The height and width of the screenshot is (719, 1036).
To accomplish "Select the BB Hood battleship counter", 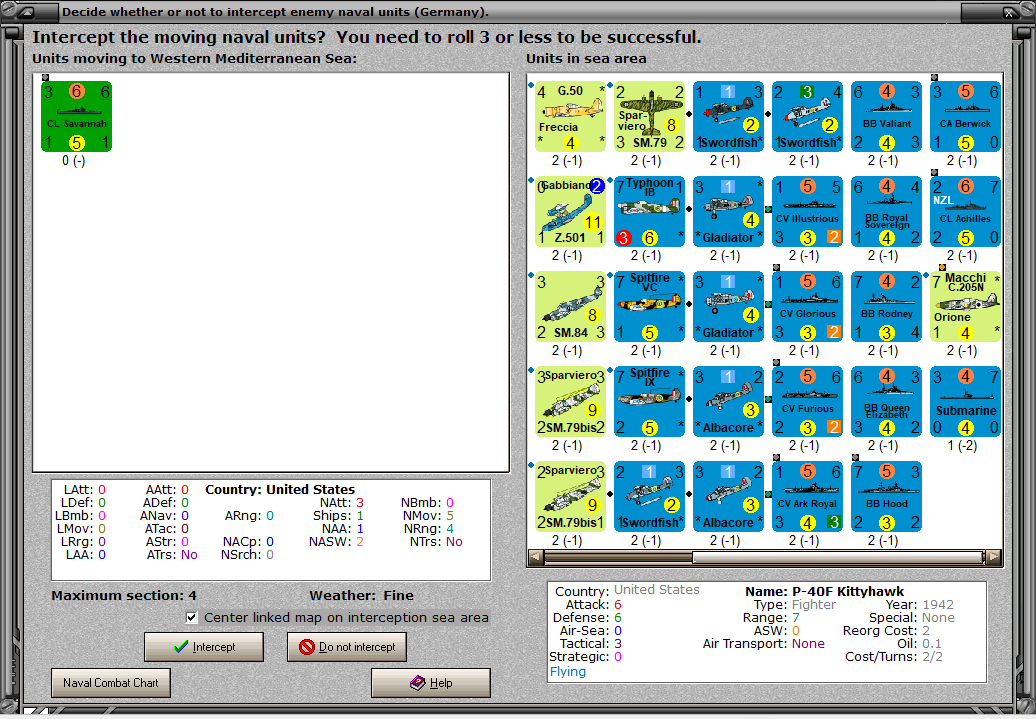I will 886,495.
